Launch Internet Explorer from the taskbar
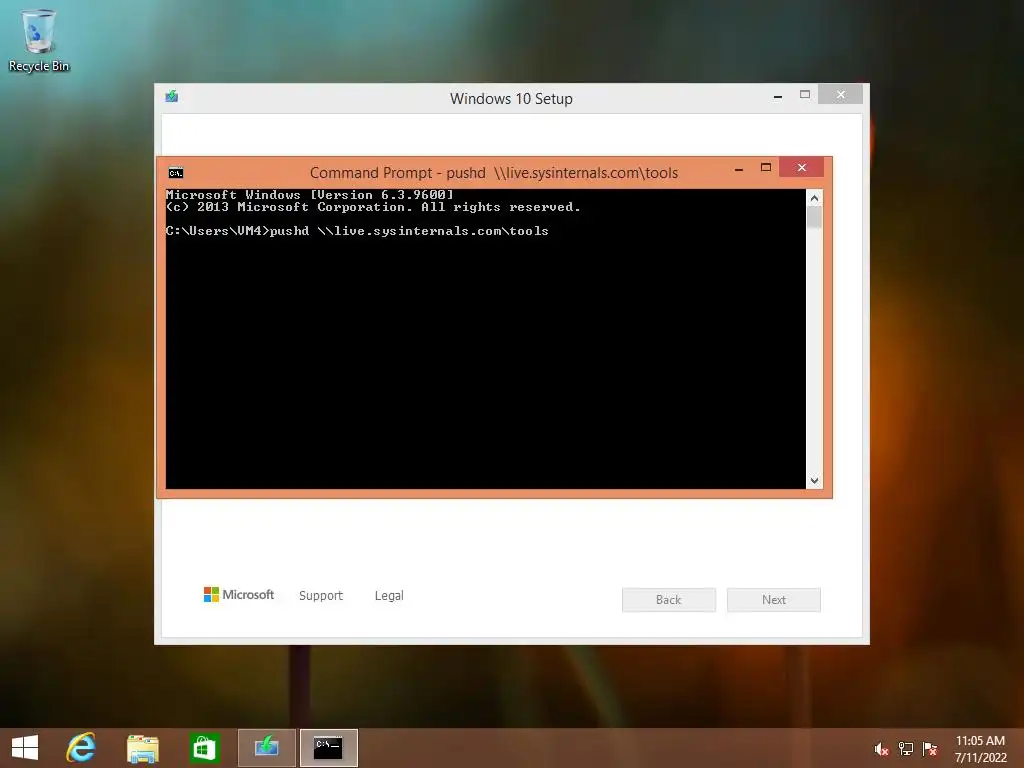This screenshot has width=1024, height=768. 81,748
